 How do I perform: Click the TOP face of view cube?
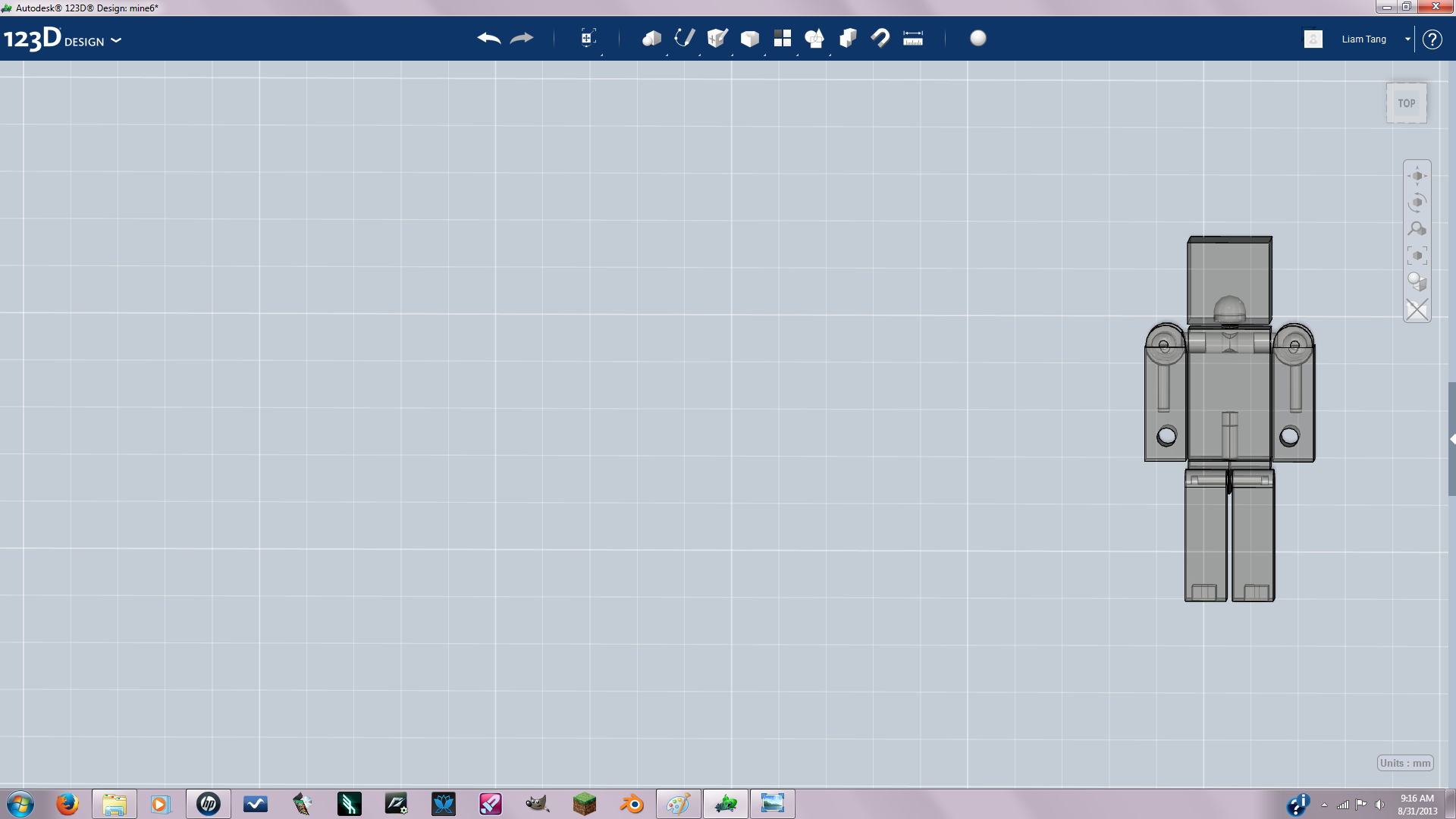(x=1407, y=103)
